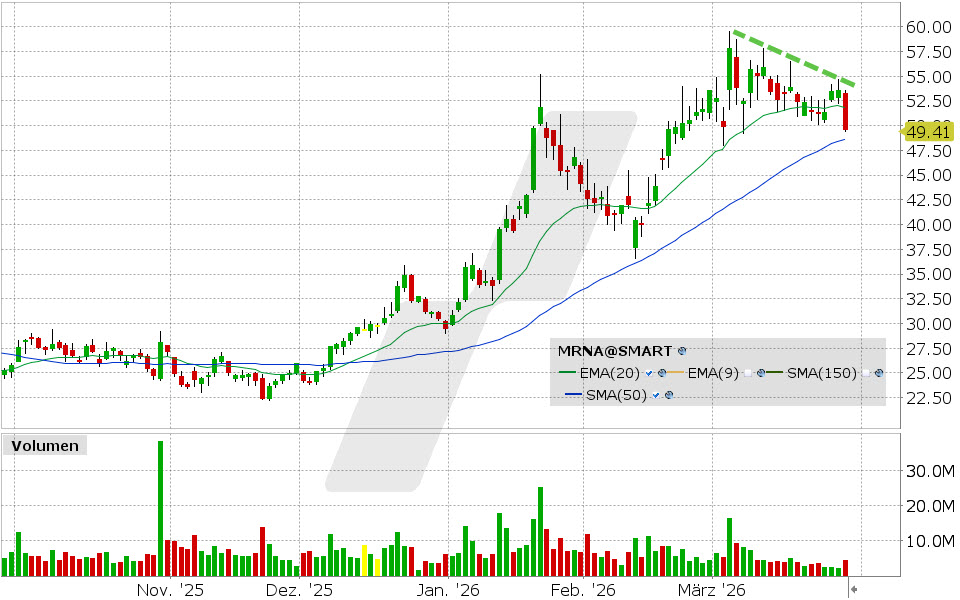Enable the EMA(9) indicator checkbox

tap(747, 372)
